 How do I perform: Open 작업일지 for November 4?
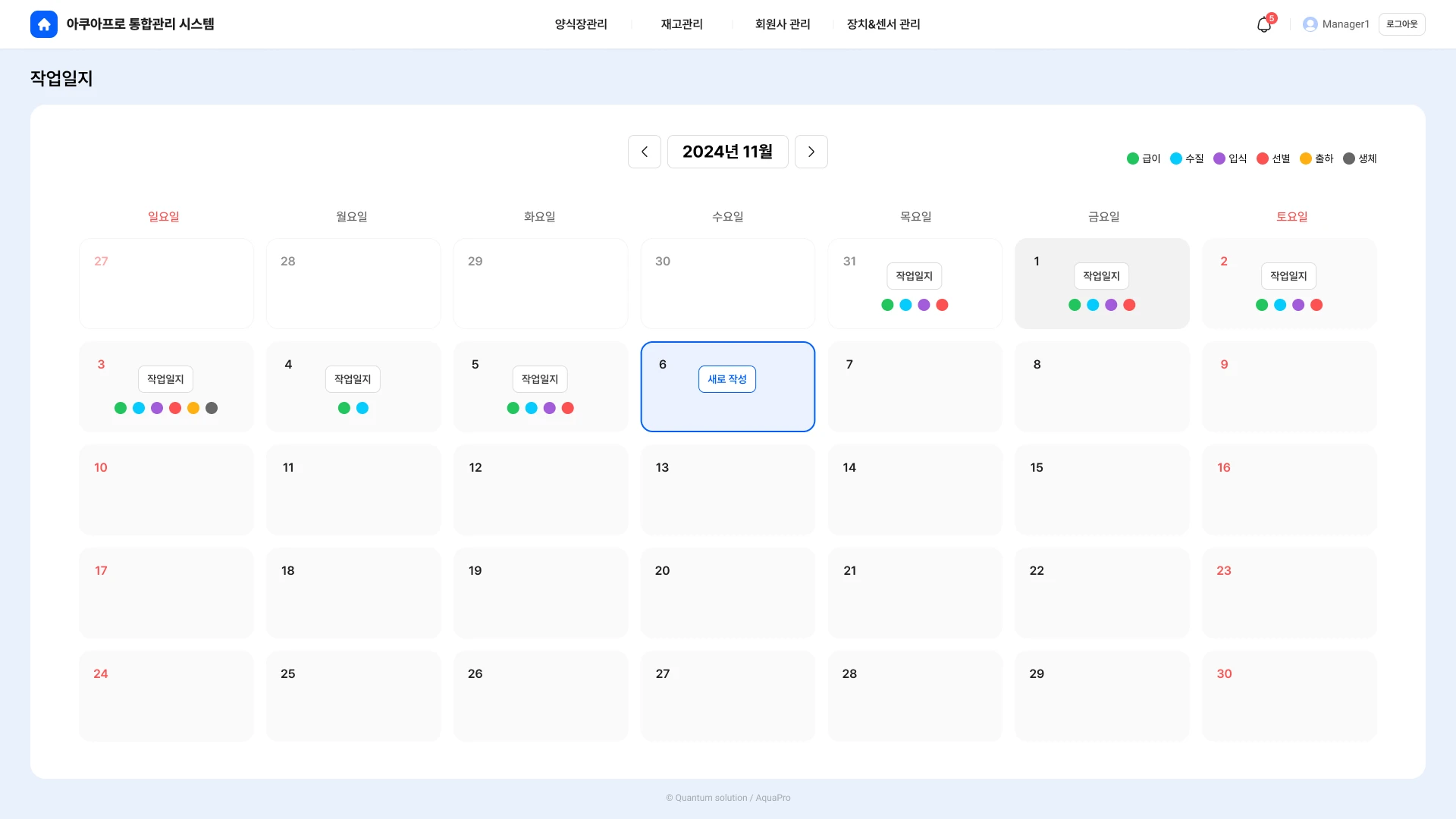(353, 379)
